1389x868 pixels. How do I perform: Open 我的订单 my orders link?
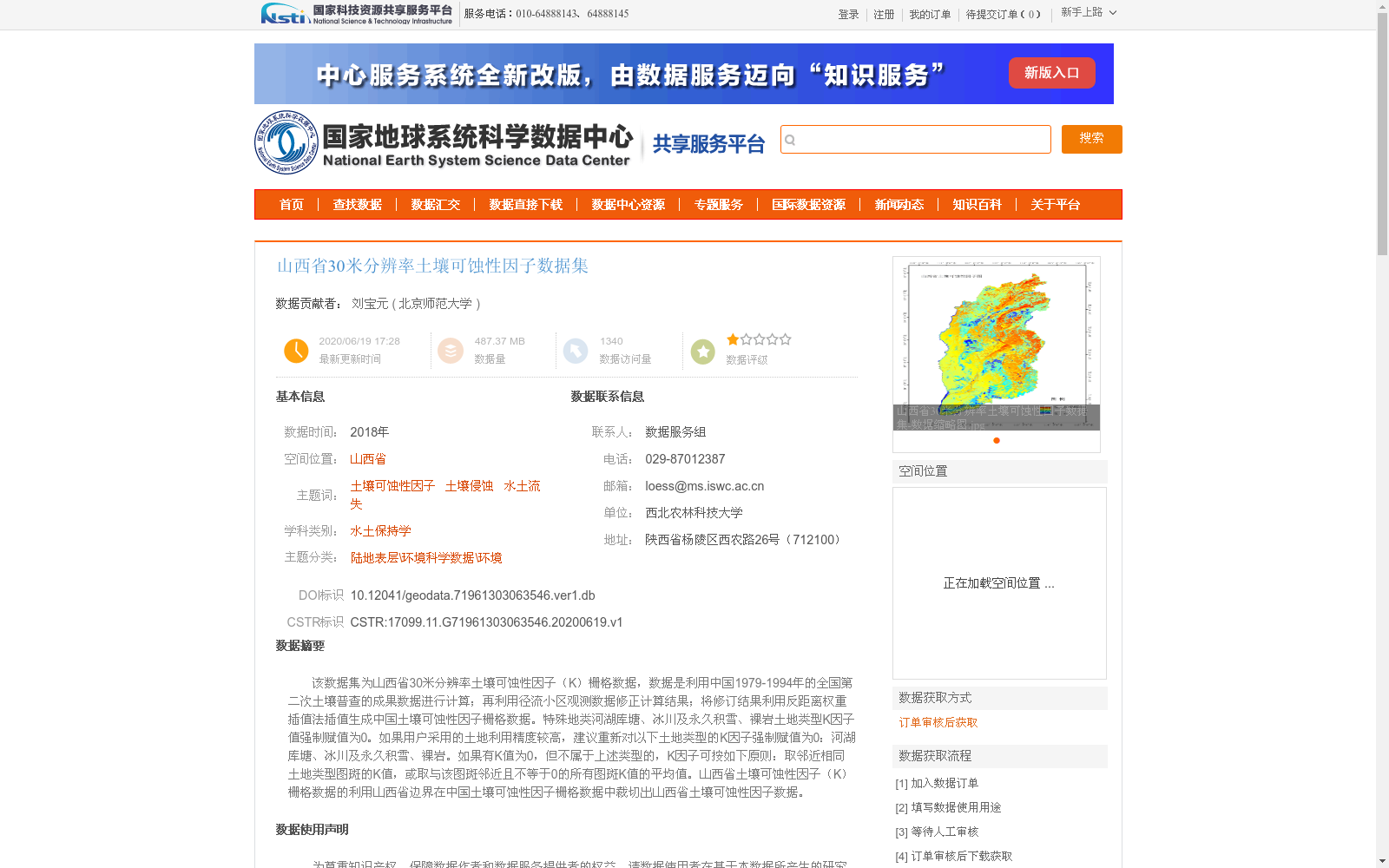[x=930, y=15]
